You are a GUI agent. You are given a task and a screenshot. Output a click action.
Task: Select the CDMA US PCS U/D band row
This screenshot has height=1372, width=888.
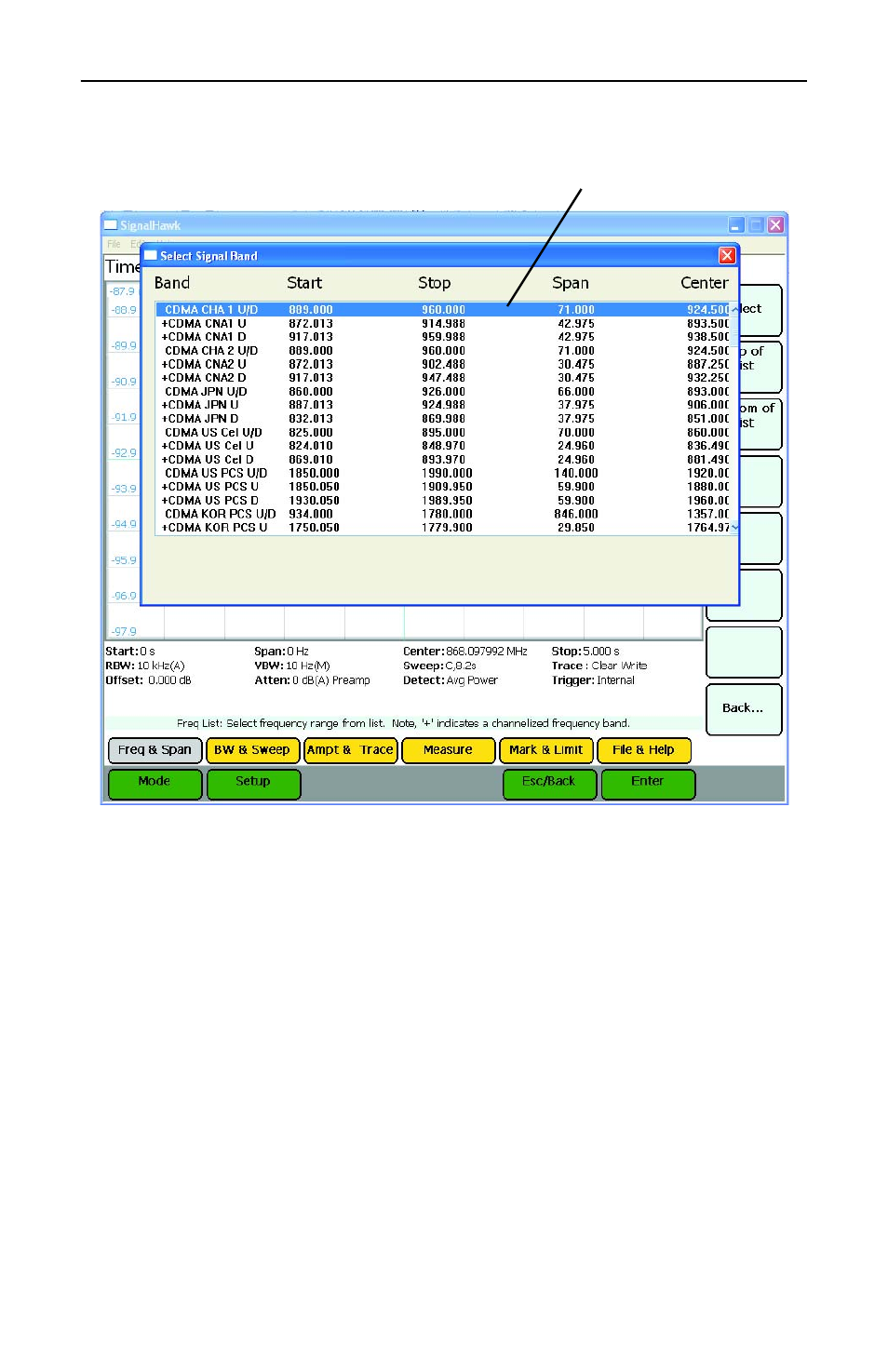click(443, 473)
